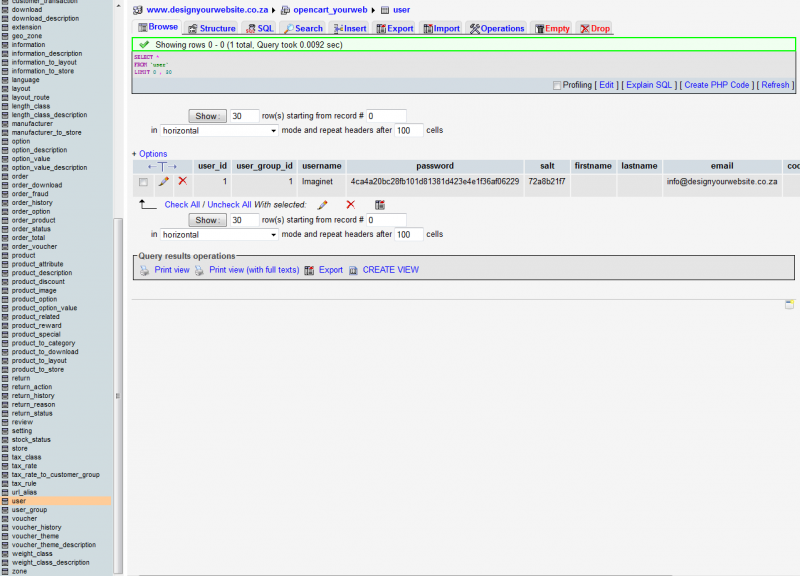This screenshot has height=576, width=800.
Task: Click the Empty tab
Action: 552,29
